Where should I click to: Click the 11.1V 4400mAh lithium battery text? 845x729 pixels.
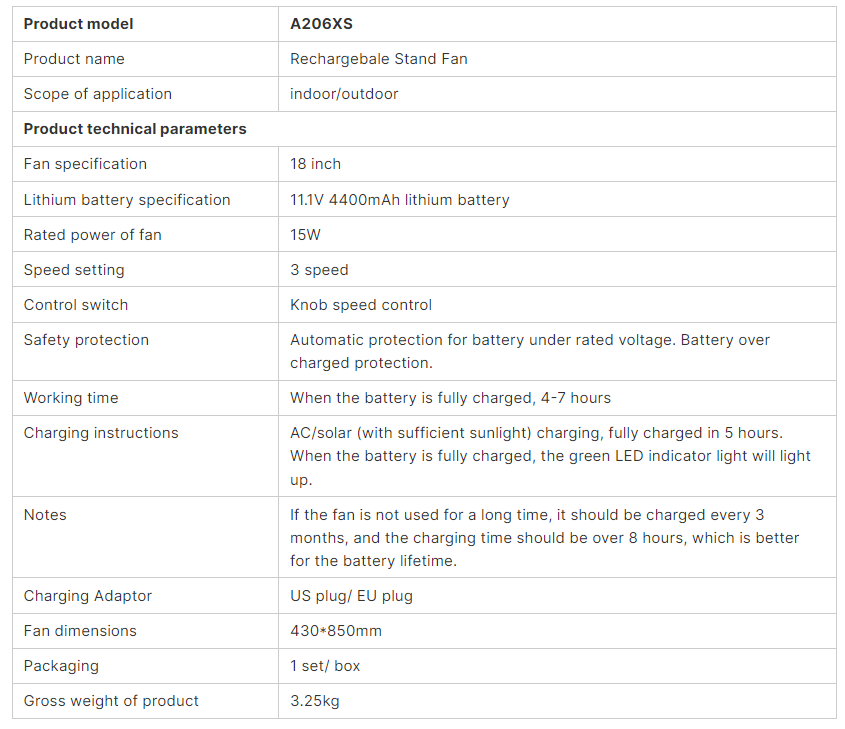[399, 200]
